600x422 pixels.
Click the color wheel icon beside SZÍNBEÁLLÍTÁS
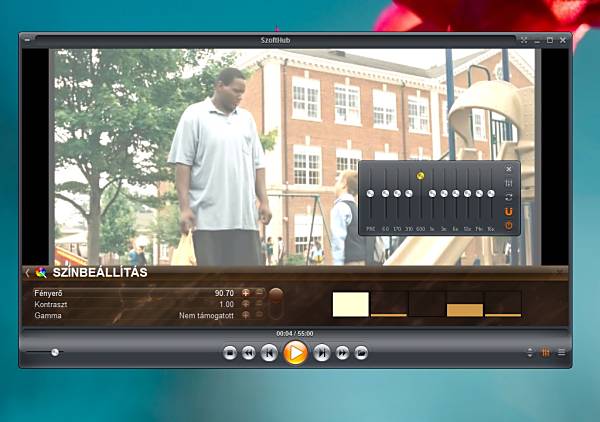(41, 272)
